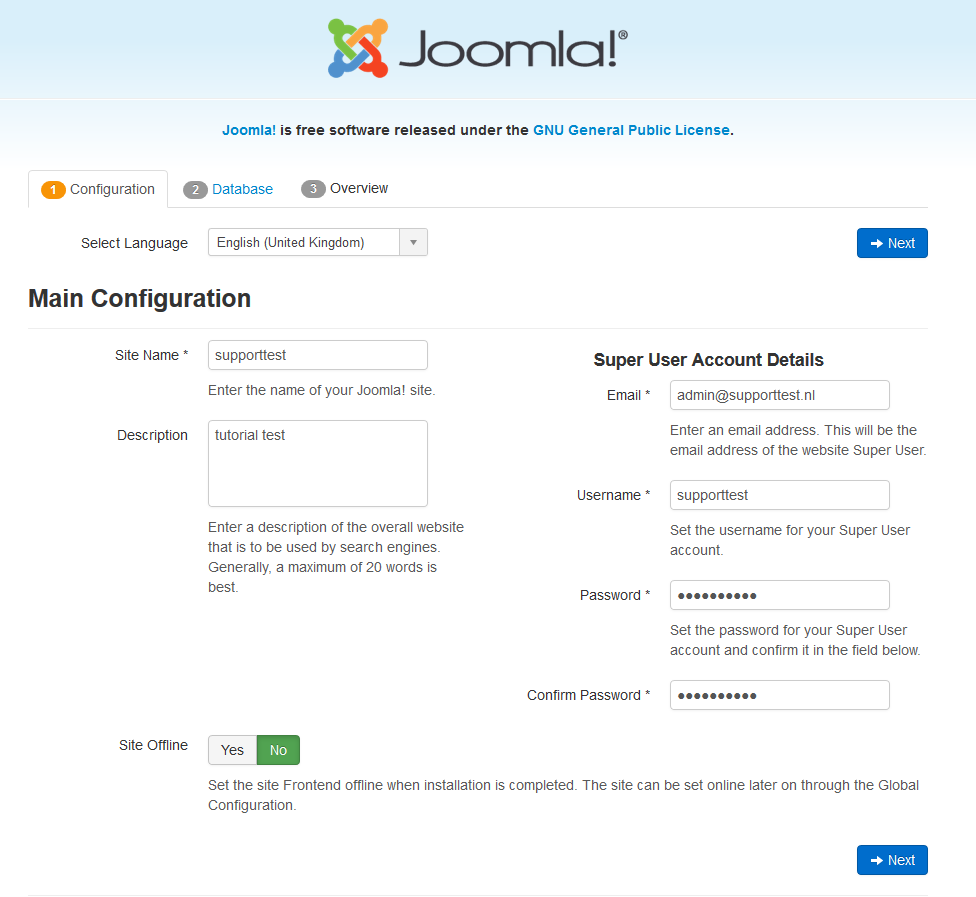Click the Confirm Password field
The width and height of the screenshot is (976, 897).
(779, 695)
